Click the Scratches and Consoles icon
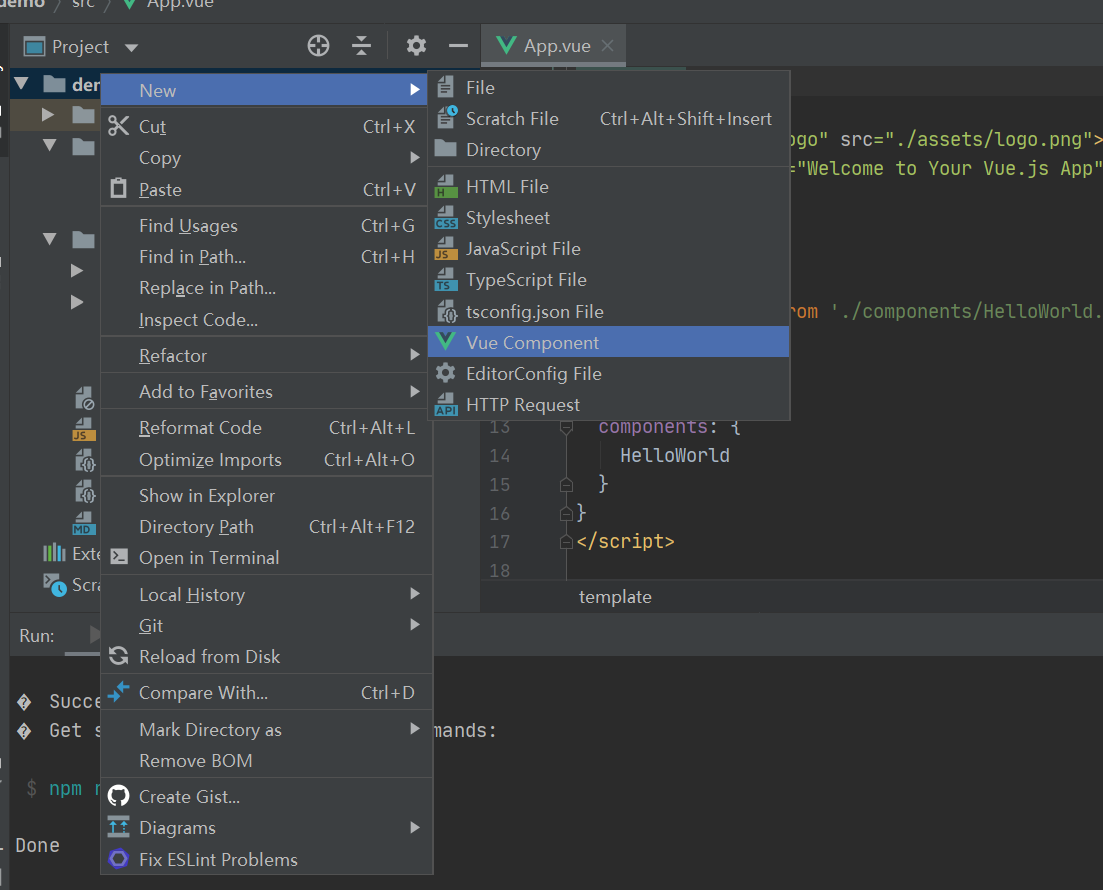 click(55, 584)
